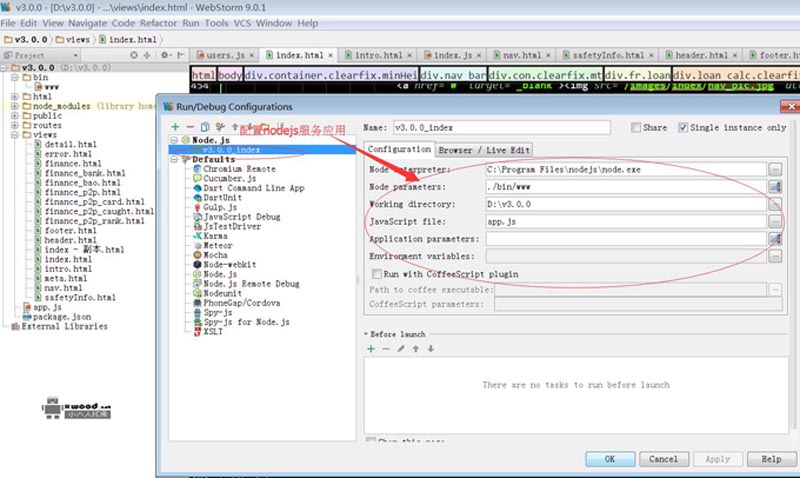Open the Navigate menu
The width and height of the screenshot is (800, 478).
(x=87, y=23)
